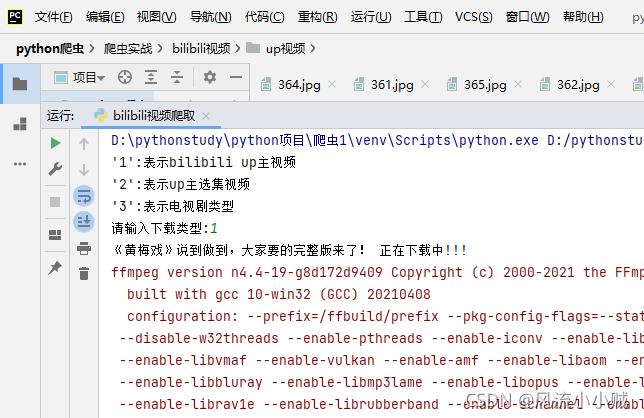Click the '3':表示电视剧类型 line
The height and width of the screenshot is (418, 644).
coord(172,206)
